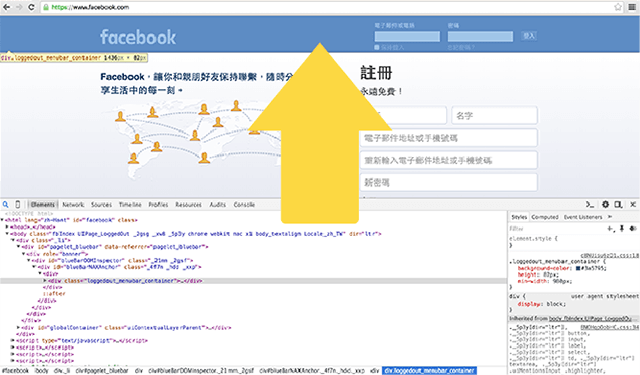
Task: Switch to the Console tab
Action: (244, 204)
